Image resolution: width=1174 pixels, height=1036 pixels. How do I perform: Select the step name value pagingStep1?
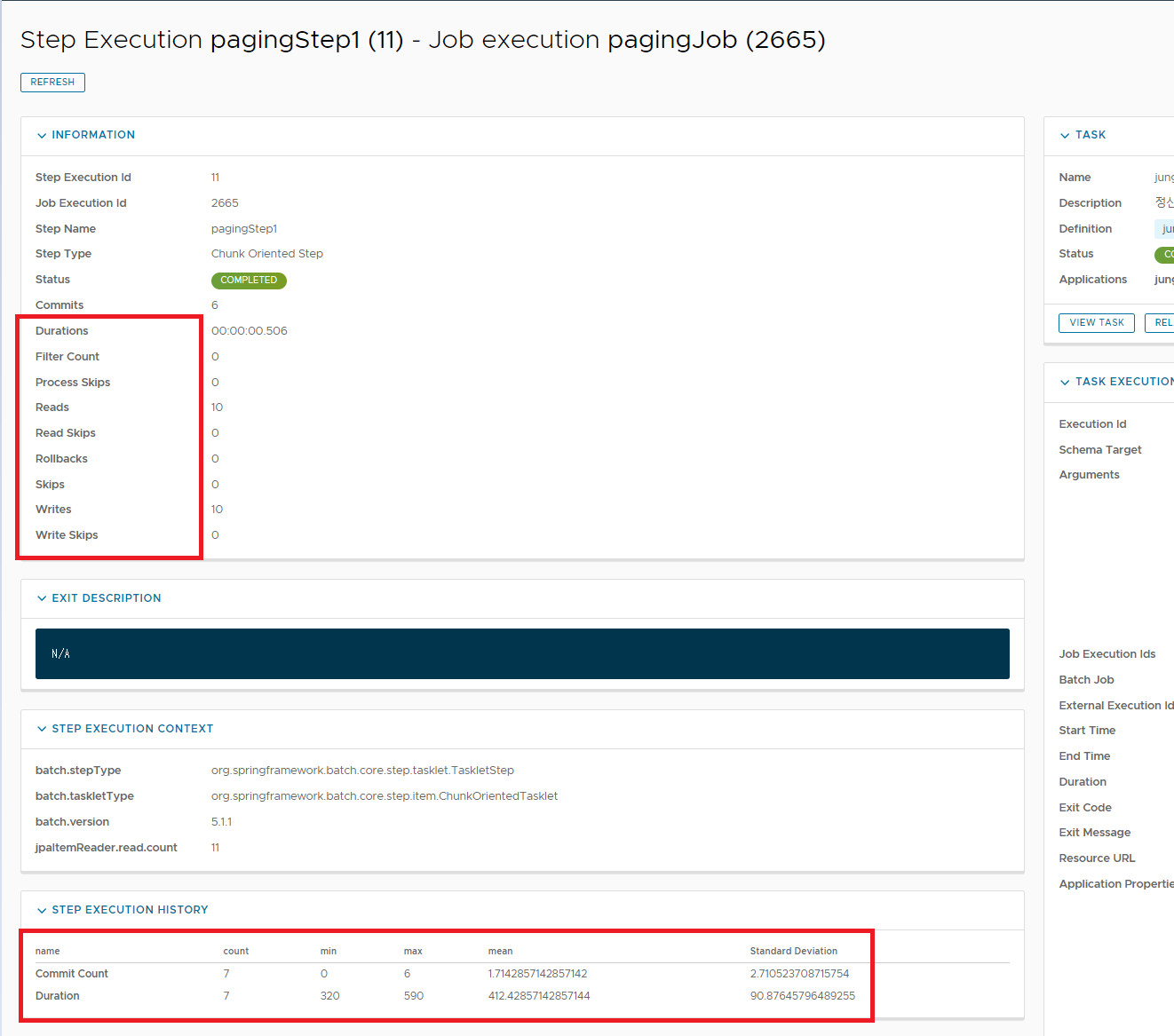point(244,229)
